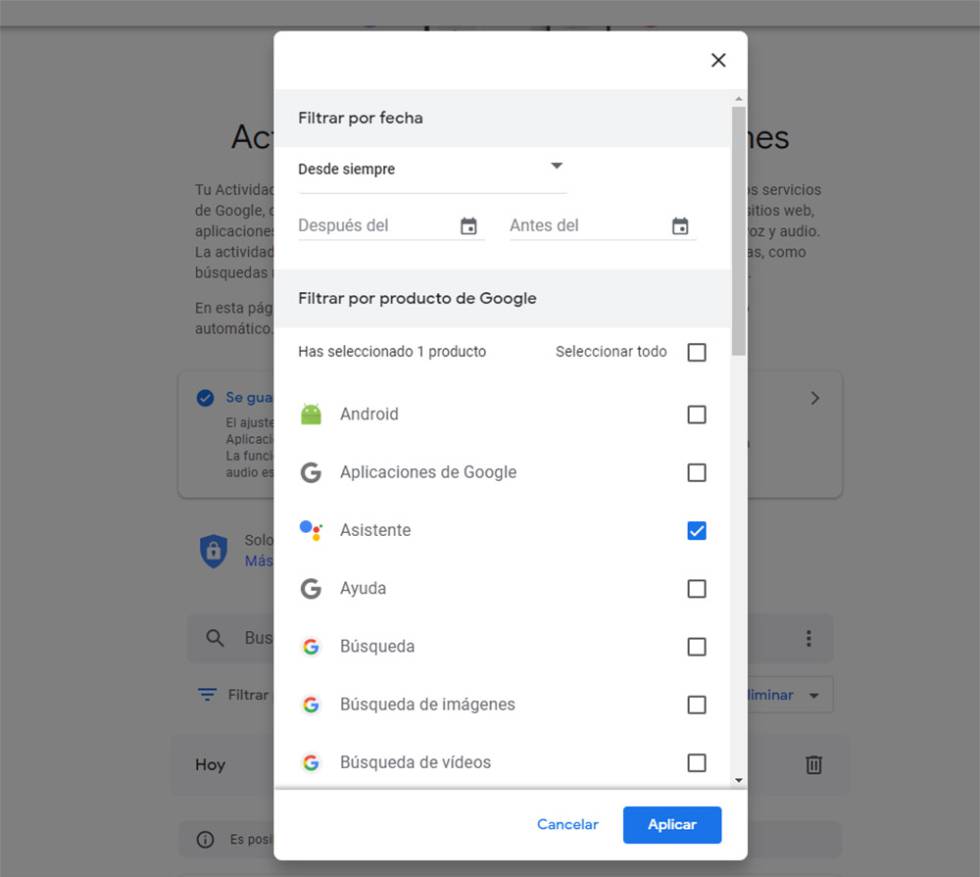Click the search magnifier icon in background page
This screenshot has height=877, width=980.
point(214,638)
